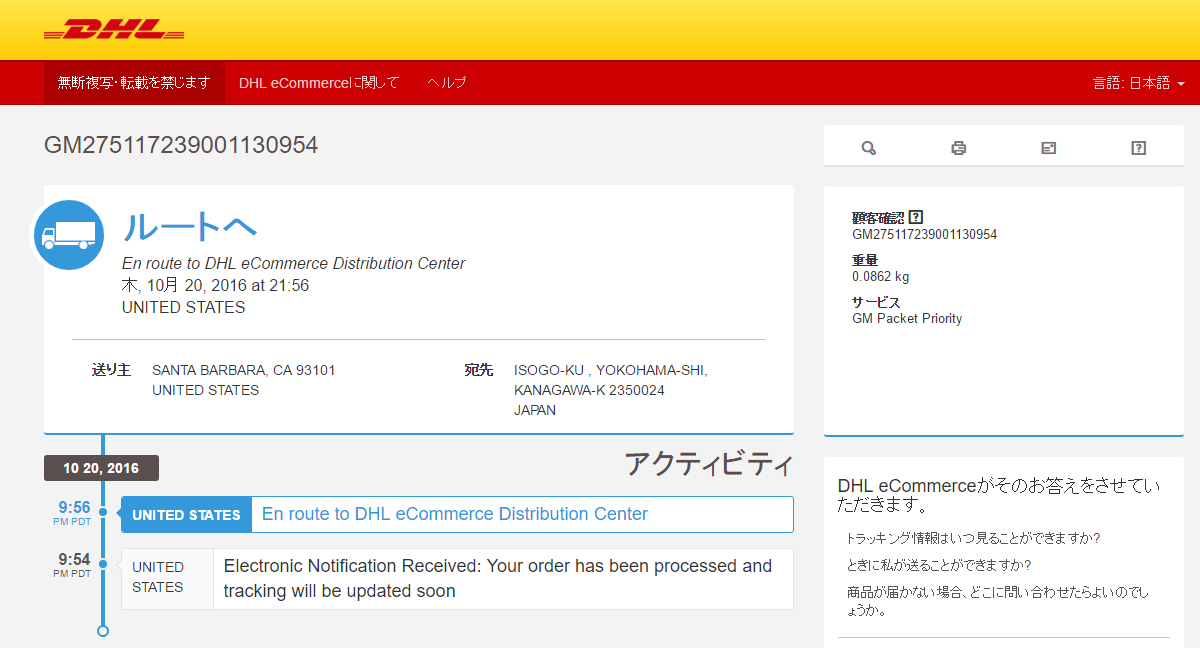Click the 0.0862 kg weight value
The height and width of the screenshot is (648, 1200).
(881, 277)
